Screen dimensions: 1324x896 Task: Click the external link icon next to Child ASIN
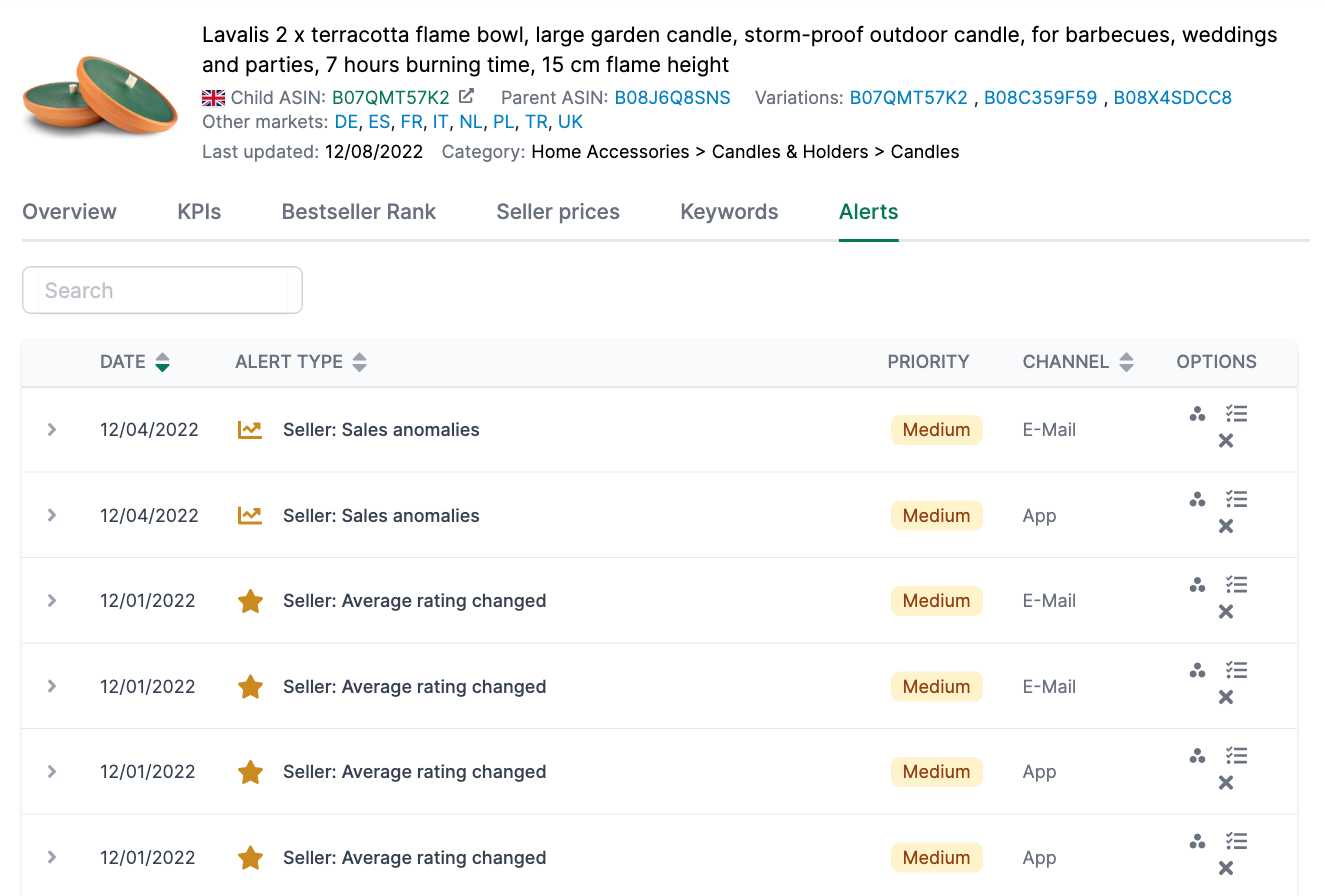coord(466,98)
